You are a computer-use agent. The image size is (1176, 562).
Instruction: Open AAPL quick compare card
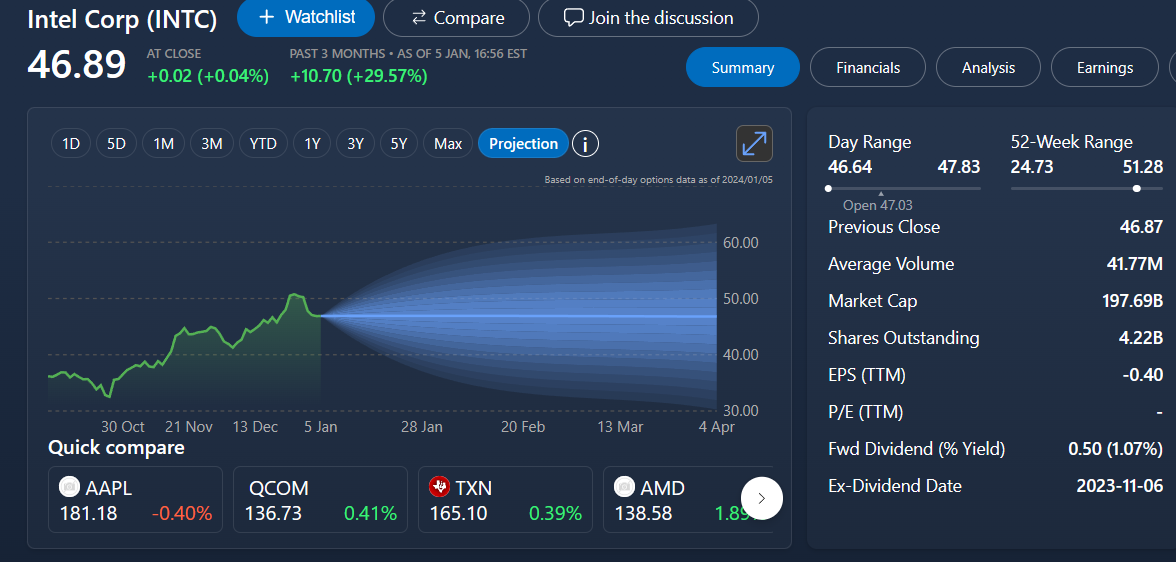[136, 500]
